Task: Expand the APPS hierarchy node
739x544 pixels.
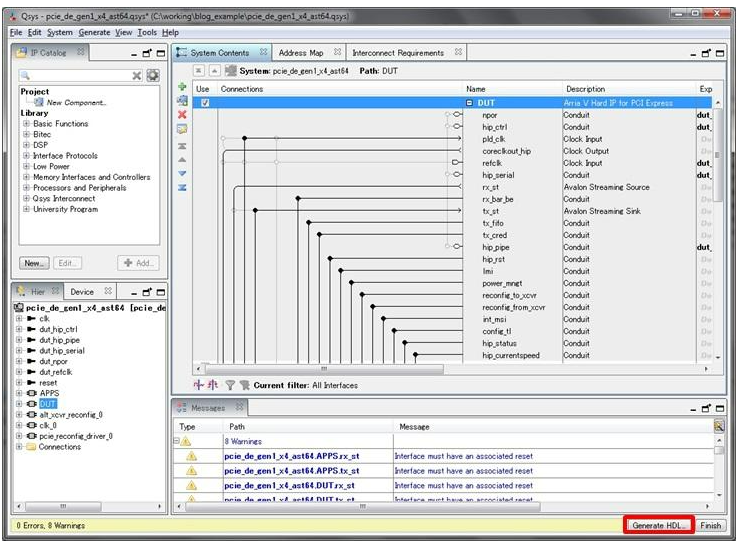Action: pos(19,393)
